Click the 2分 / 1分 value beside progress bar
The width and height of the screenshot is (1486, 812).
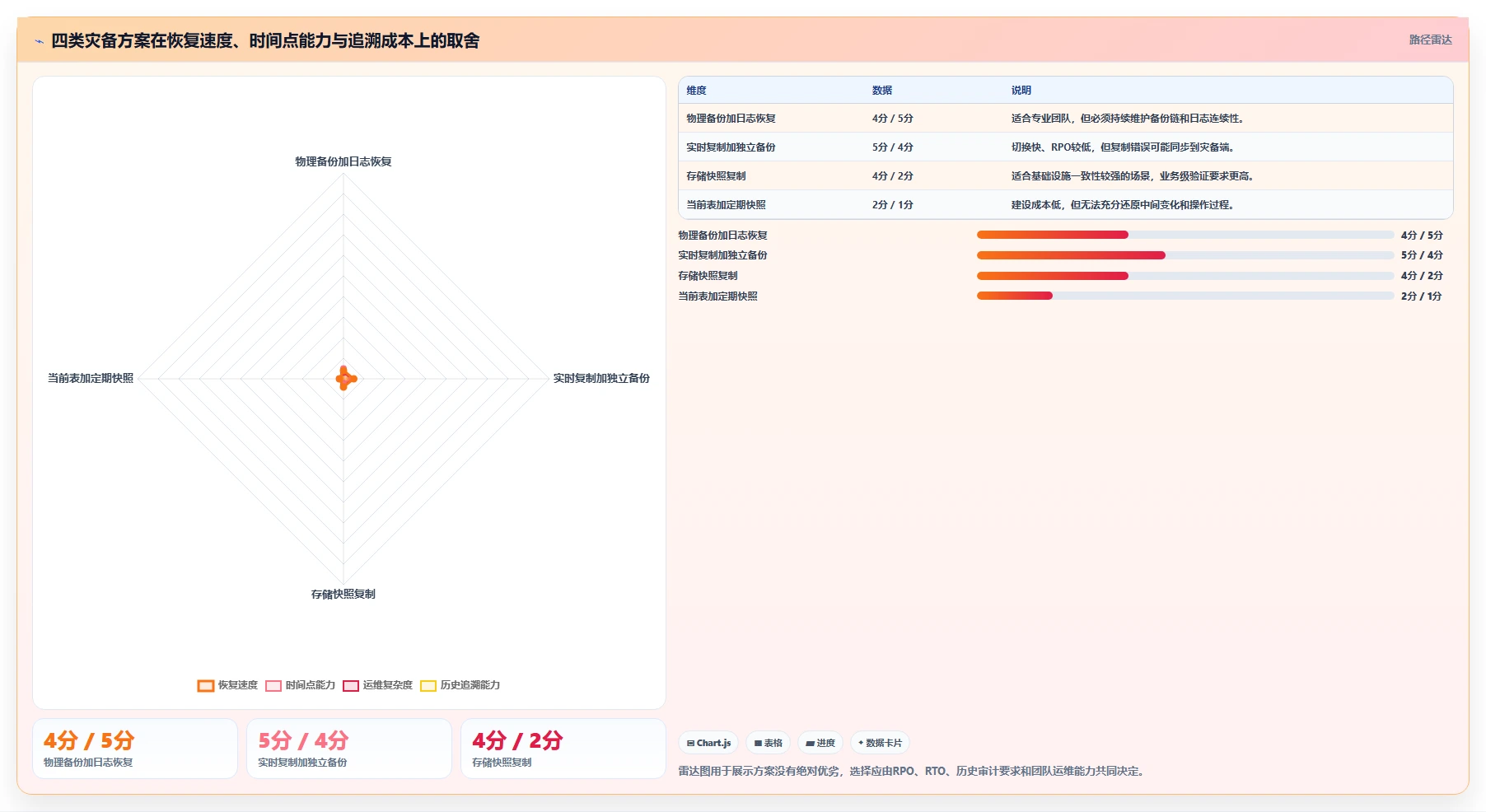(x=1421, y=296)
